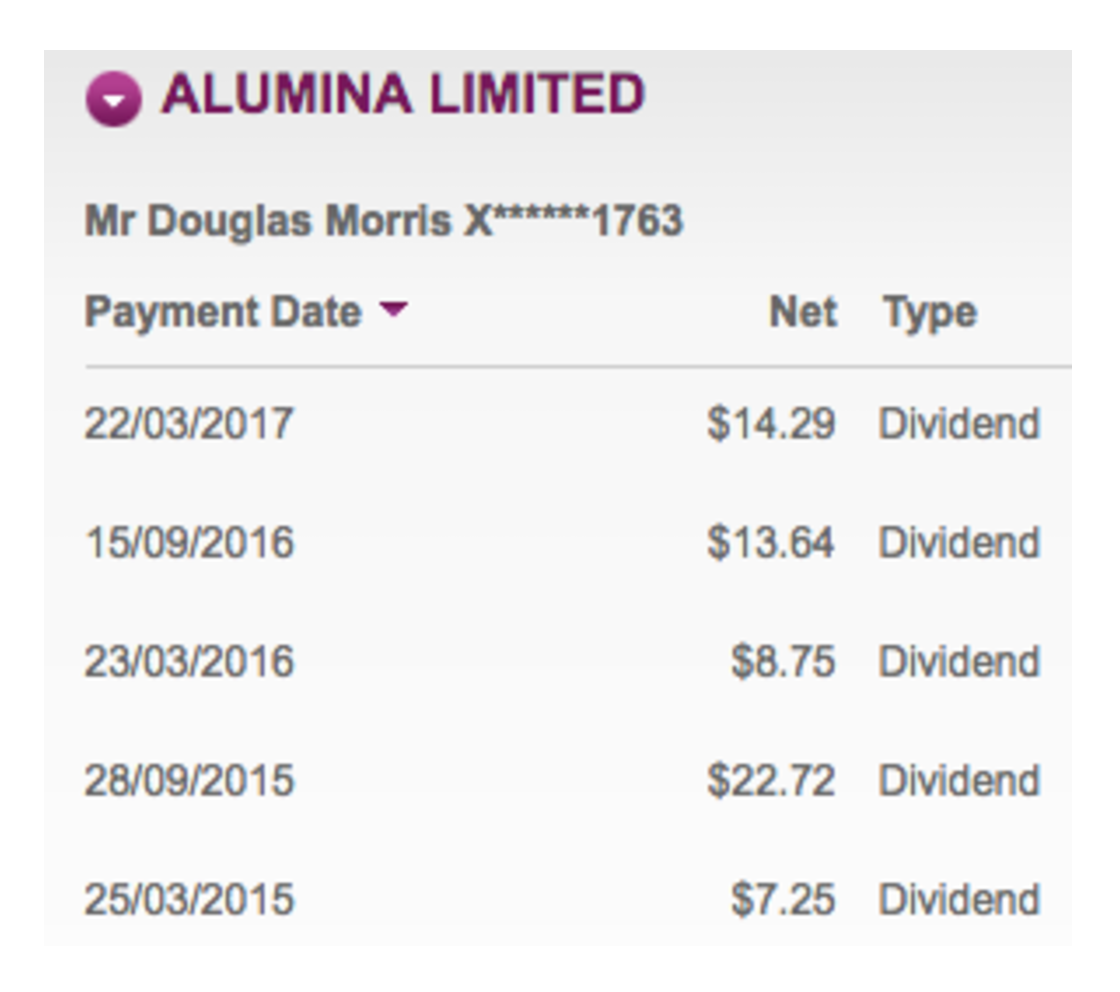Viewport: 1120px width, 992px height.
Task: Click the Net column header
Action: pos(805,311)
